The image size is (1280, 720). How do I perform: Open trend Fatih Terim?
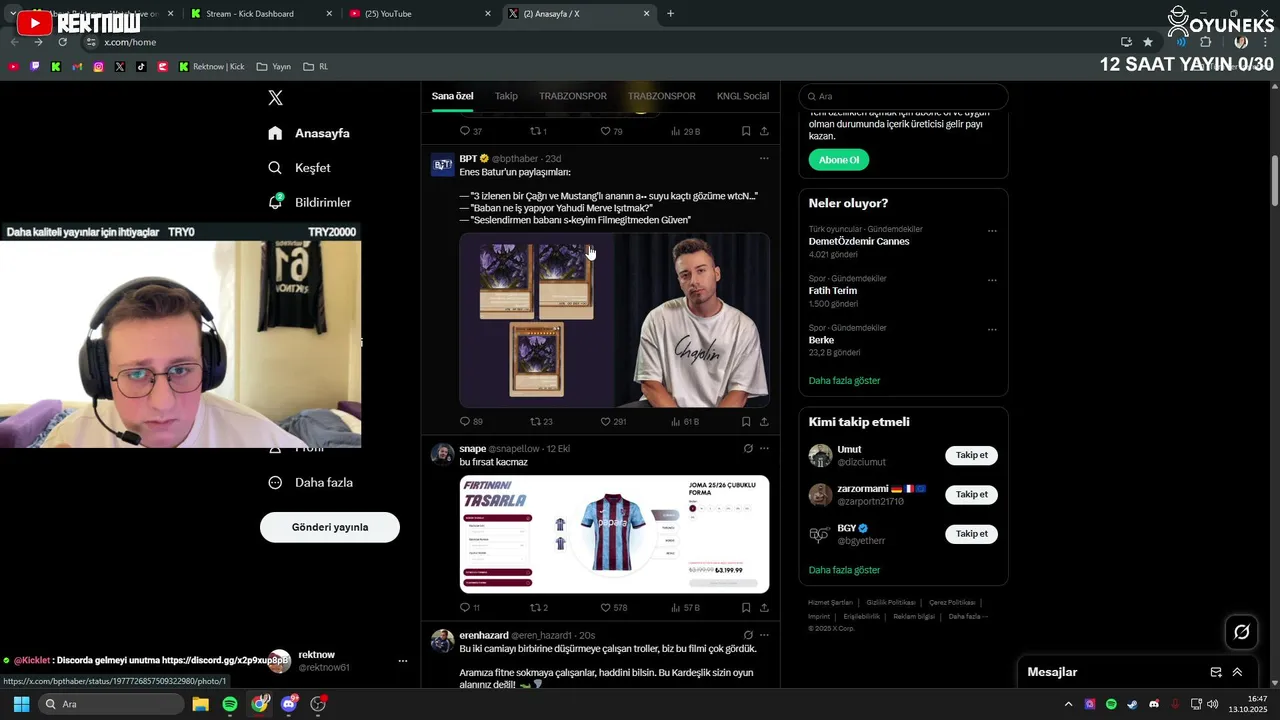834,290
